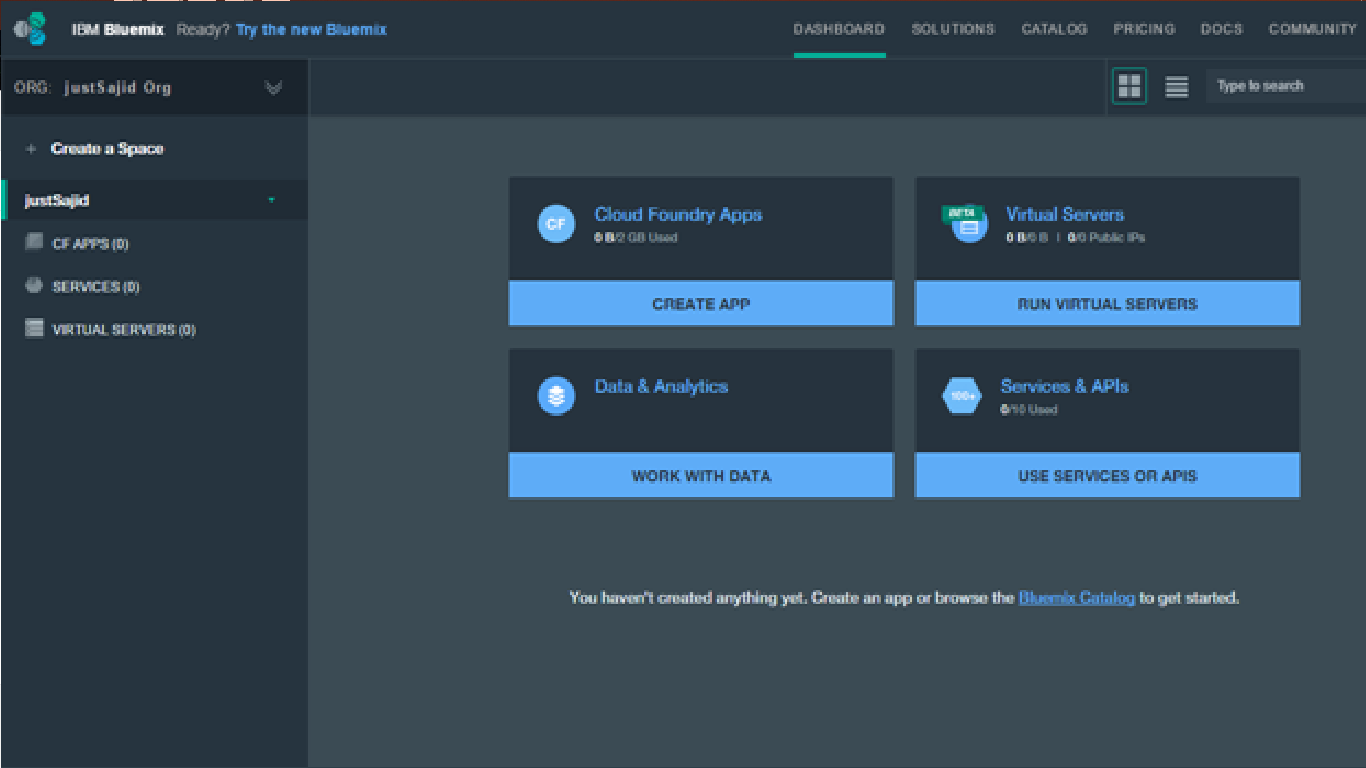Open the CATALOG tab
The image size is (1366, 768).
click(1054, 29)
